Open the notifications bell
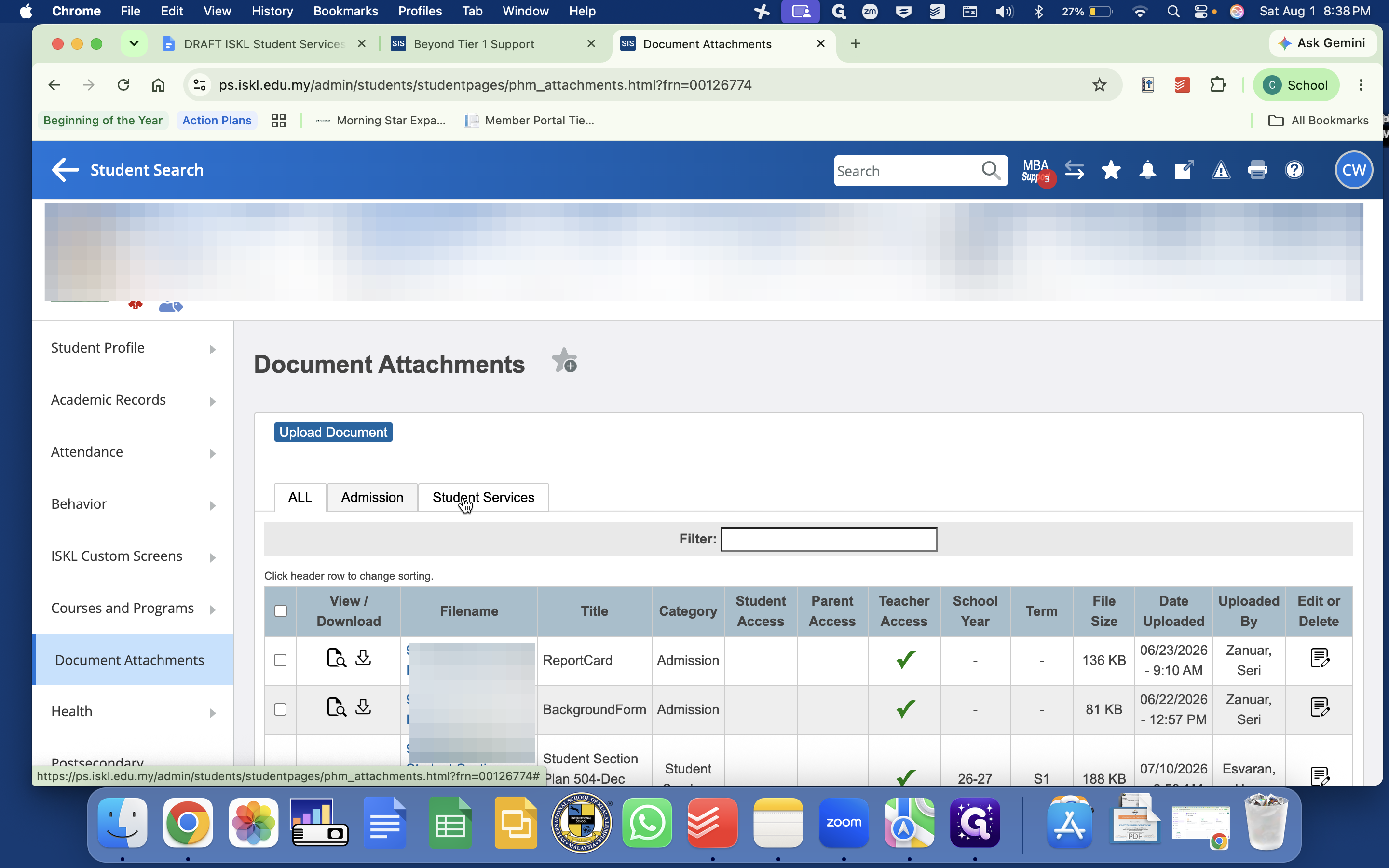This screenshot has width=1389, height=868. tap(1147, 171)
